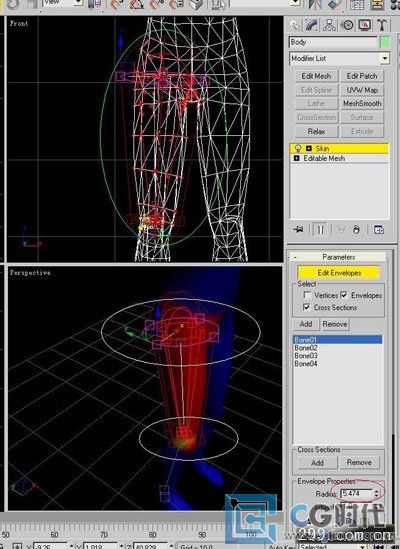Open the Modifier List dropdown
The height and width of the screenshot is (549, 400).
coord(385,58)
